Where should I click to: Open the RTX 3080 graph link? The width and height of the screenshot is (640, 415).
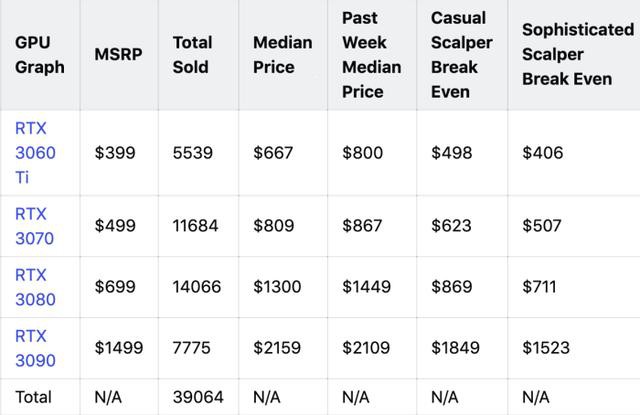(35, 287)
